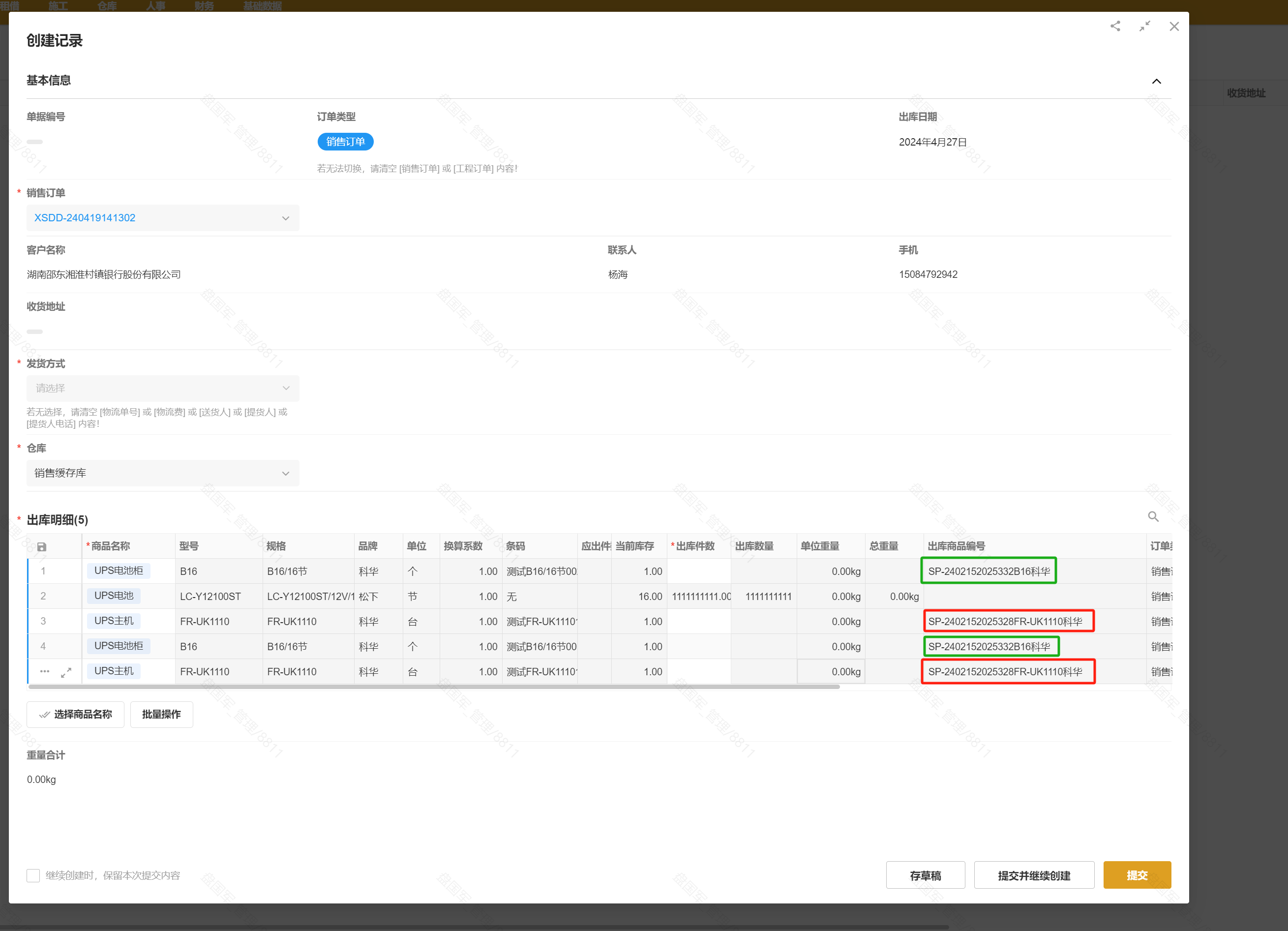Click the 批量操作 button
1288x931 pixels.
tap(161, 714)
